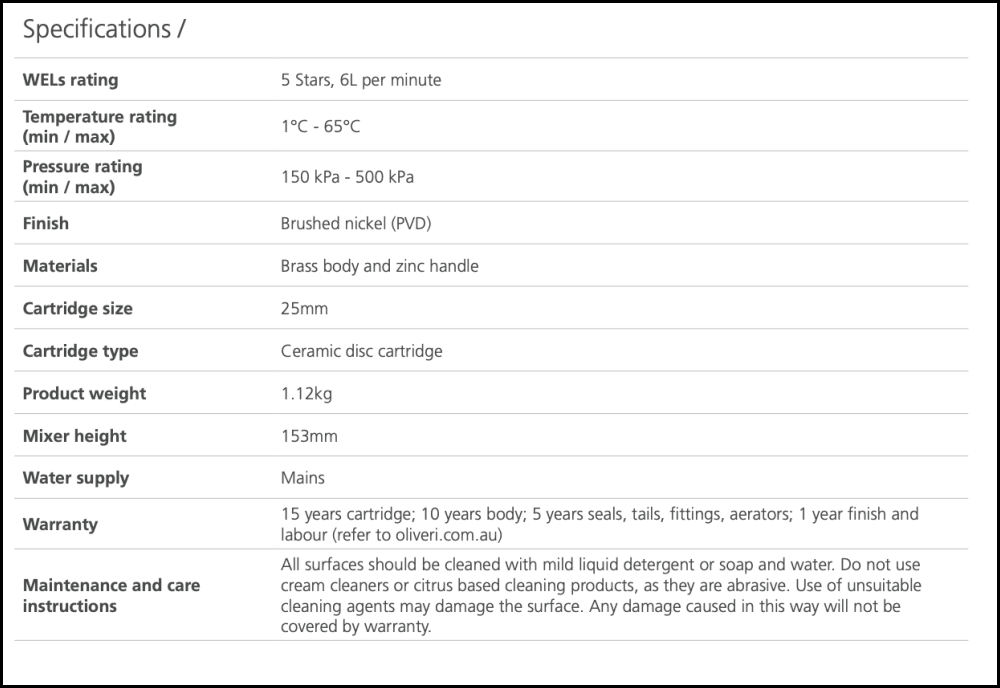Select "Brass body and zinc handle" text

(x=379, y=266)
